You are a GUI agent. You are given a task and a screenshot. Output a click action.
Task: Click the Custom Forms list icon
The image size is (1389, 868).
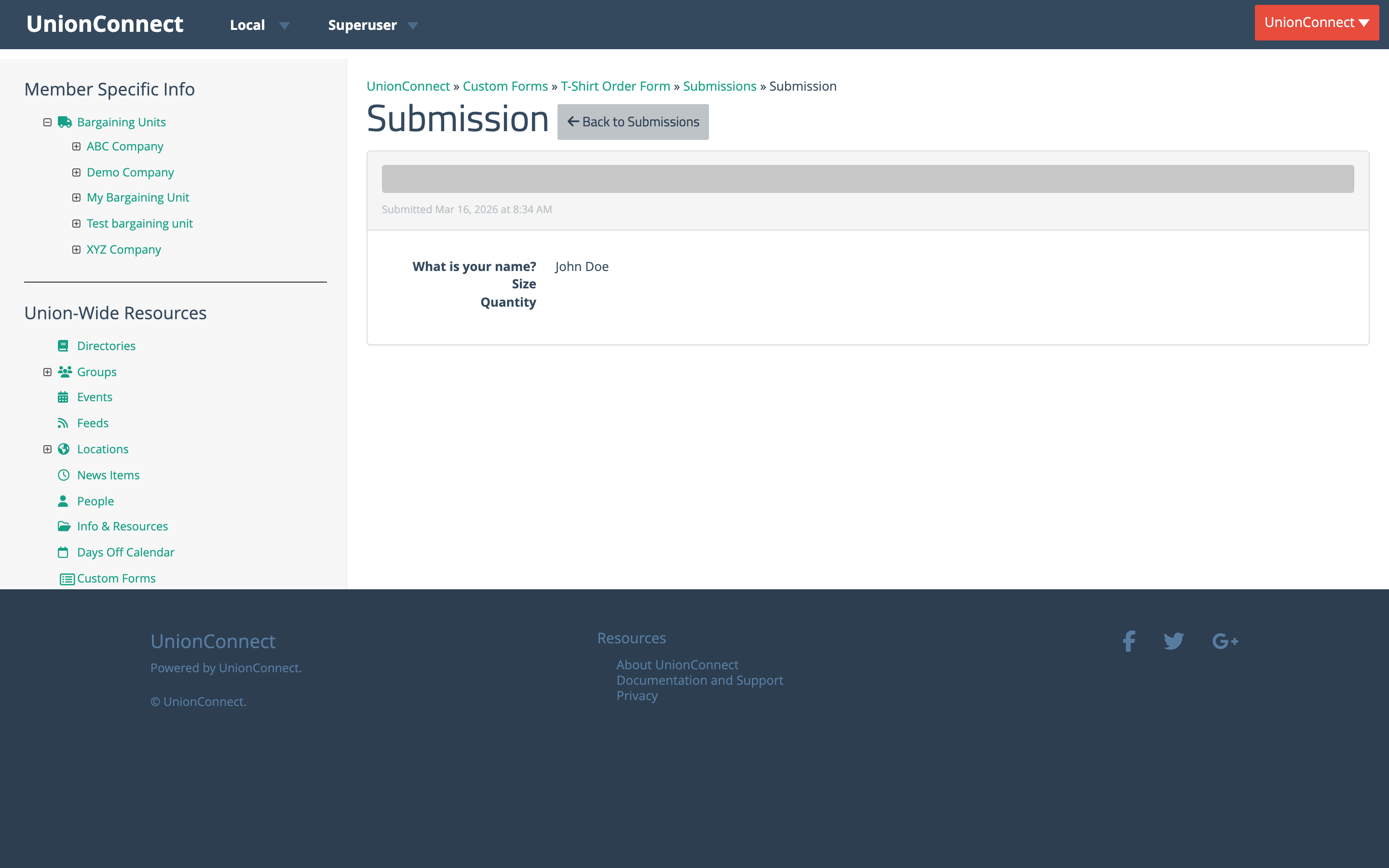tap(67, 579)
